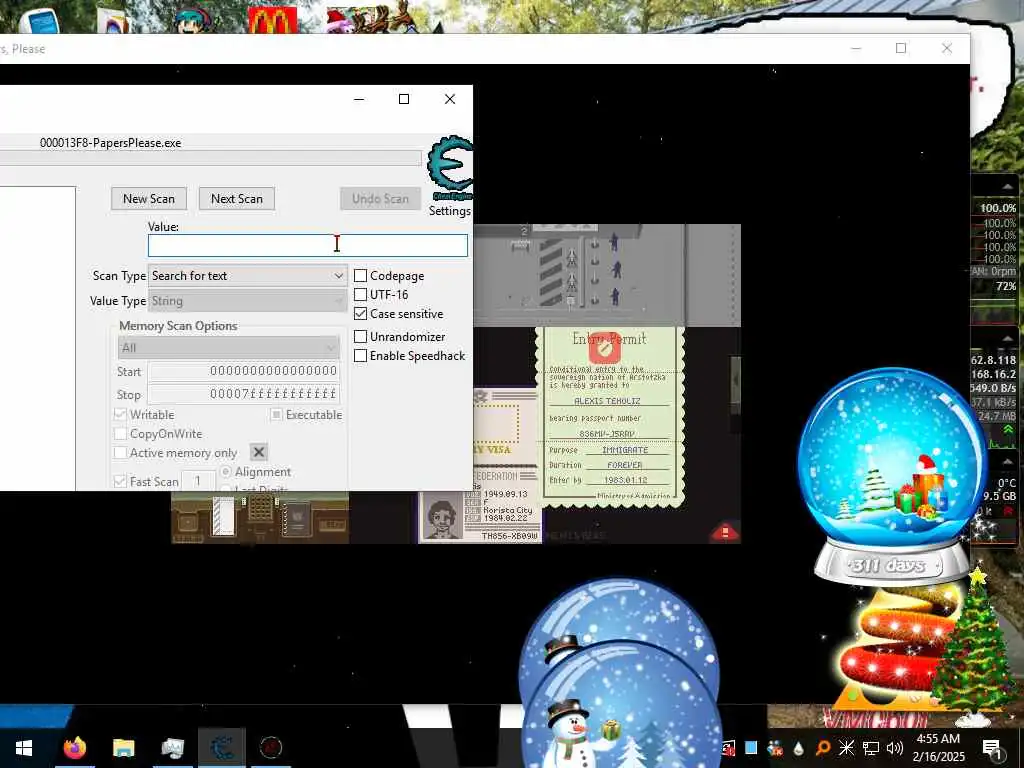Check the CopyOnWrite option

pos(120,433)
